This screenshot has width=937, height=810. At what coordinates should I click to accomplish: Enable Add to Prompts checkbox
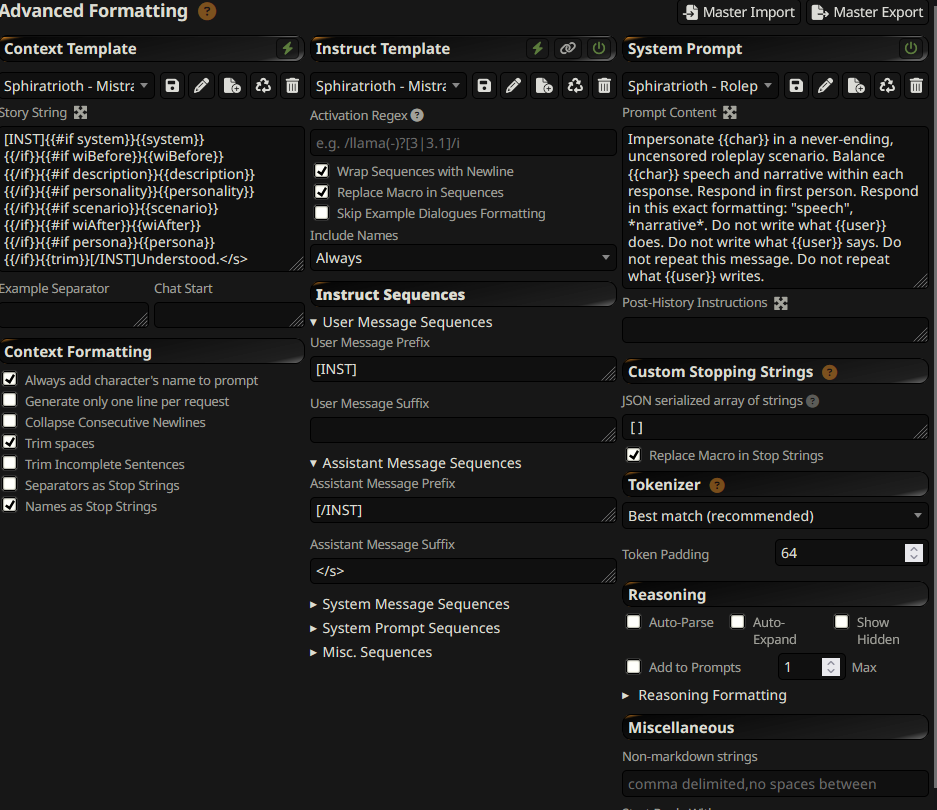633,667
